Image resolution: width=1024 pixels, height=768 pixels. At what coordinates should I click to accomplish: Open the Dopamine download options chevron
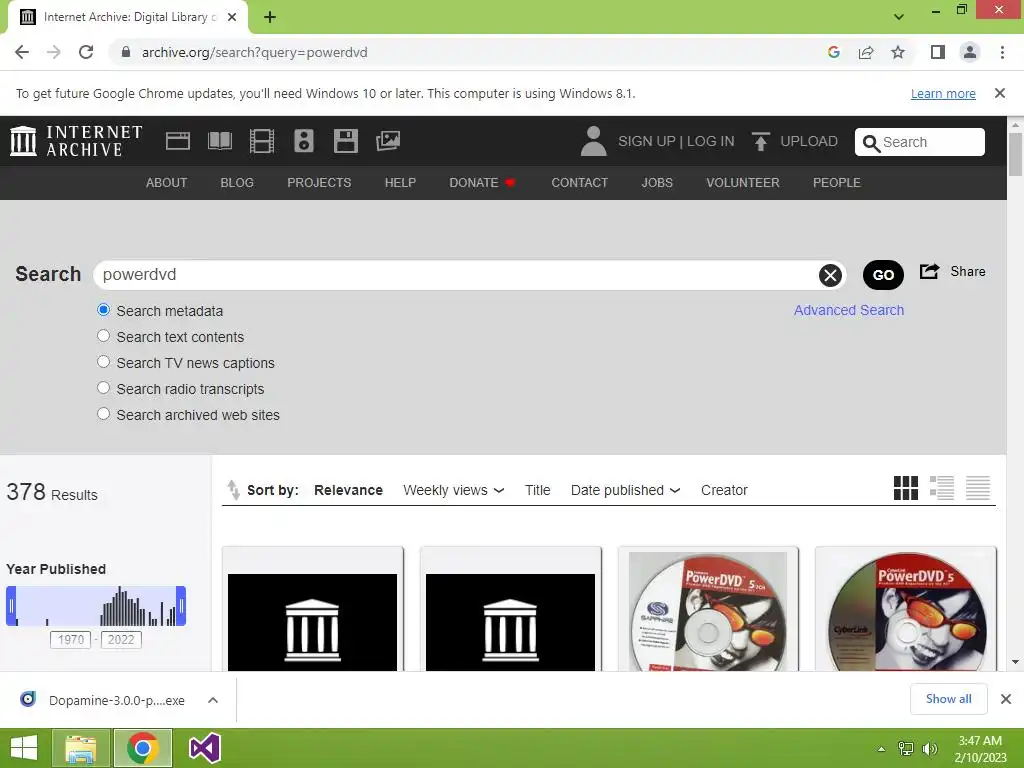click(x=212, y=700)
